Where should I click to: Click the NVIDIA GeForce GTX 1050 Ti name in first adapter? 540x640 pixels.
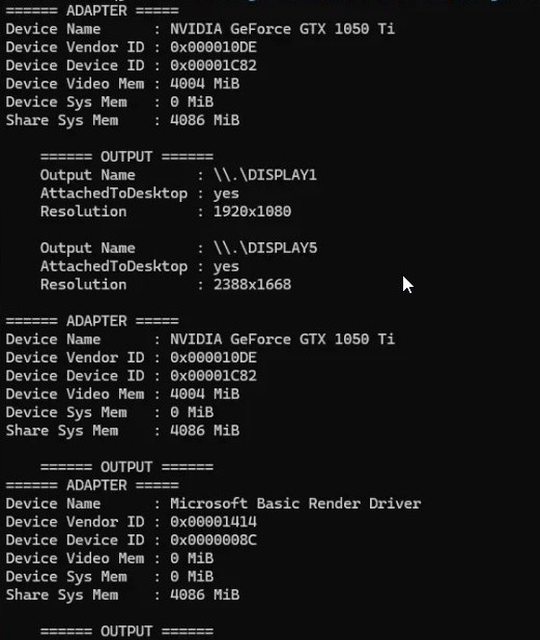[x=282, y=29]
